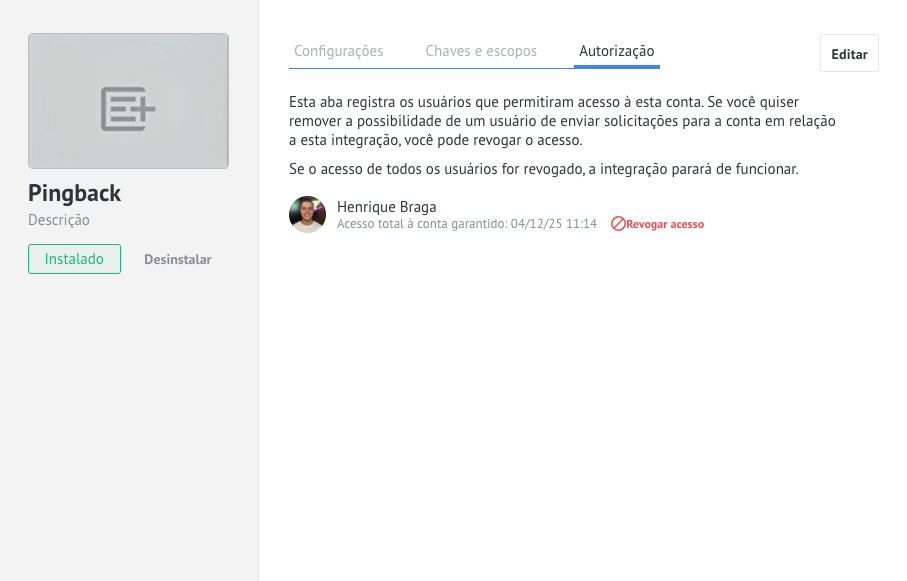Image resolution: width=907 pixels, height=581 pixels.
Task: Click the red prohibition icon beside Revogar acesso
Action: coord(618,224)
